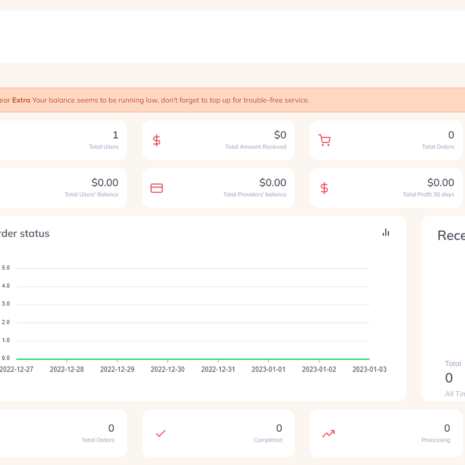
Task: Open the bar chart menu icon on order status
Action: tap(386, 232)
